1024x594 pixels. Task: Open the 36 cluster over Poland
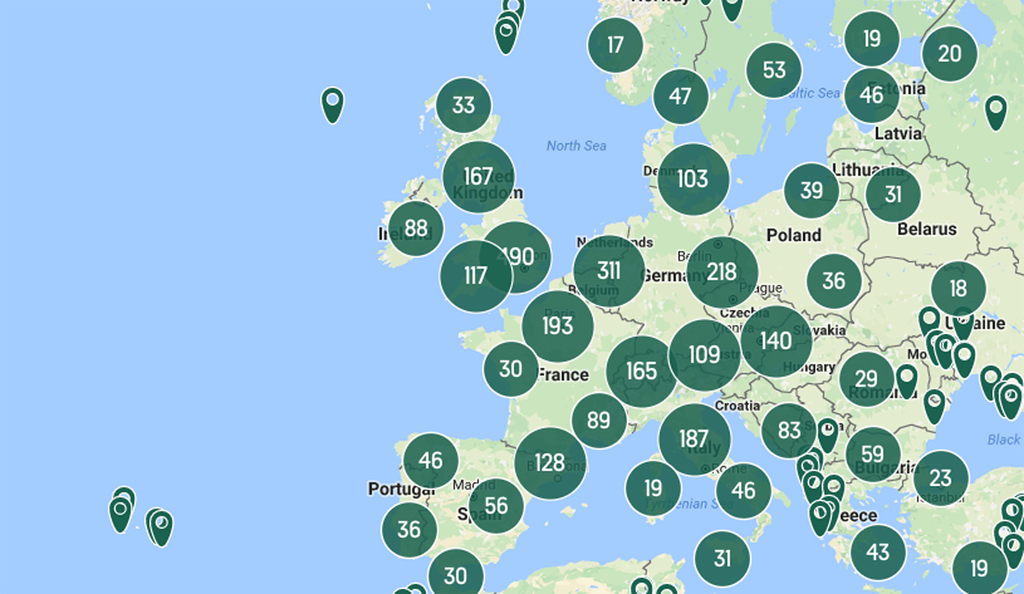pyautogui.click(x=835, y=279)
